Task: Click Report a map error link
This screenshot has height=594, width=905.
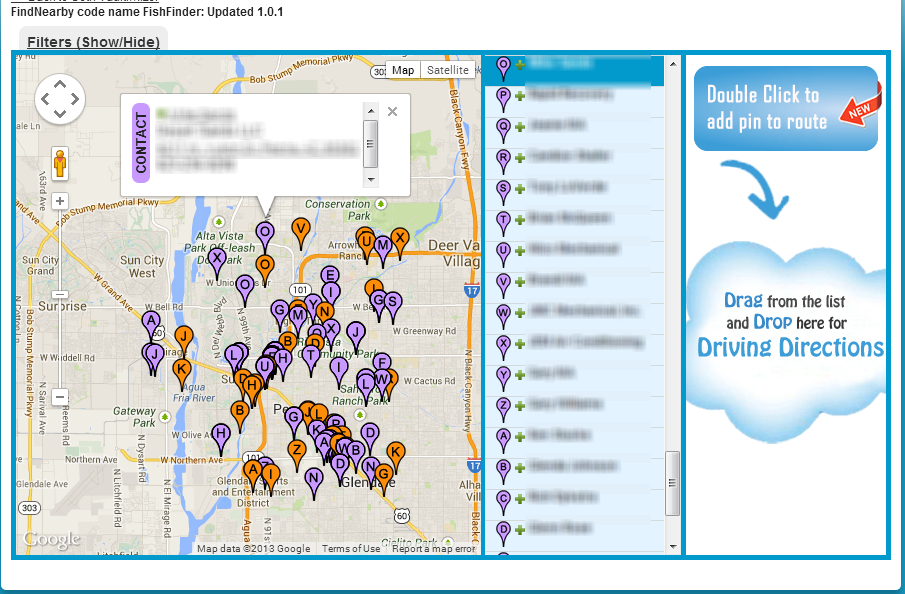Action: pyautogui.click(x=433, y=548)
